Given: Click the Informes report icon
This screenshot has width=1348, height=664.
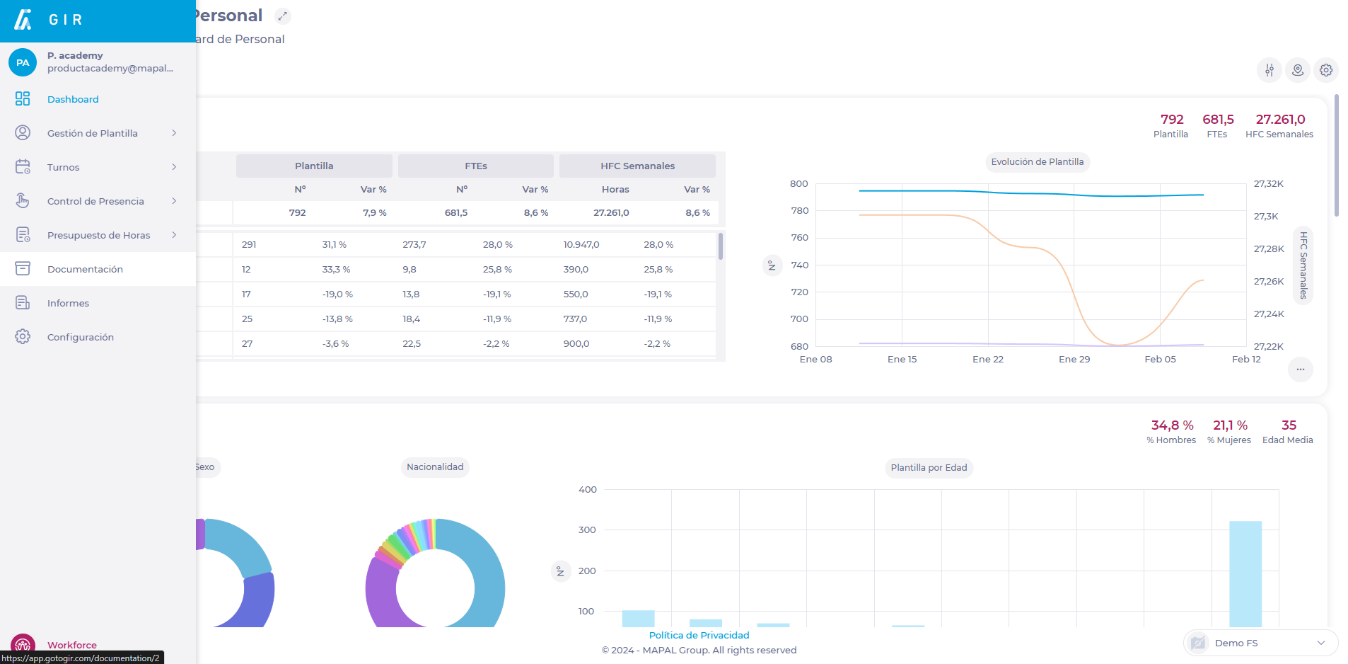Looking at the screenshot, I should [x=22, y=303].
